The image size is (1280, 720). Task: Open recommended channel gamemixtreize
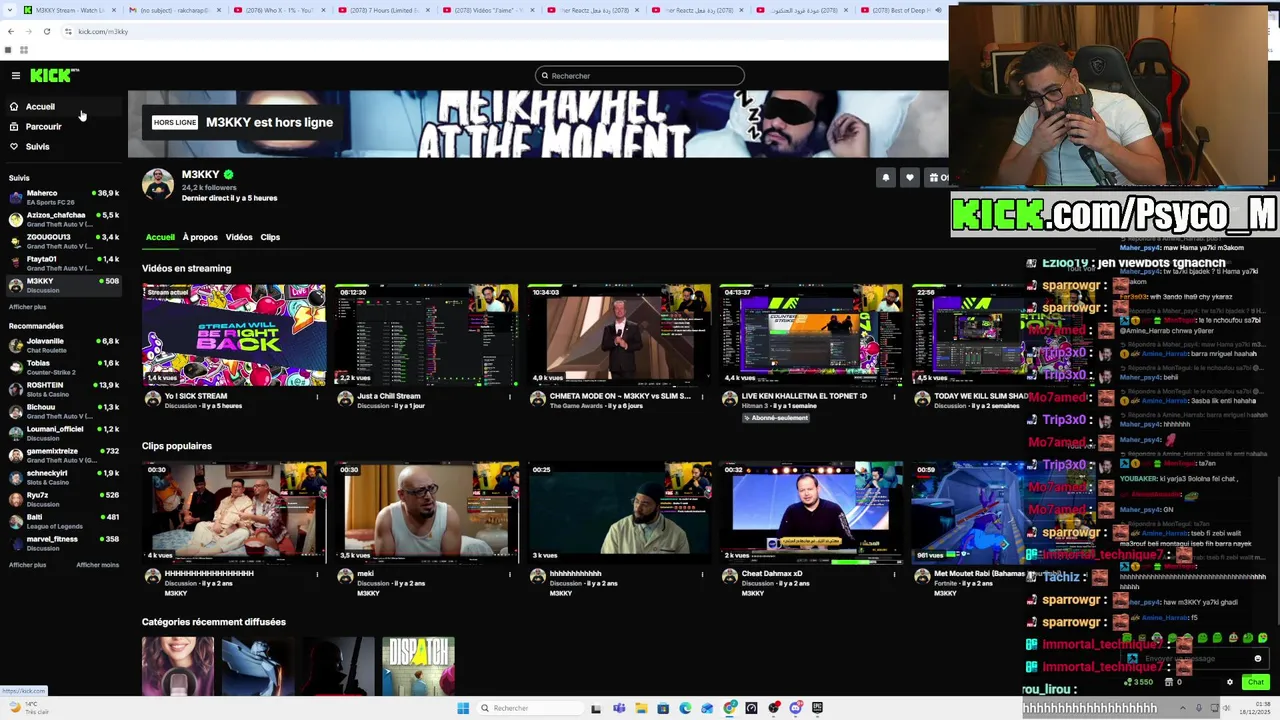click(62, 455)
